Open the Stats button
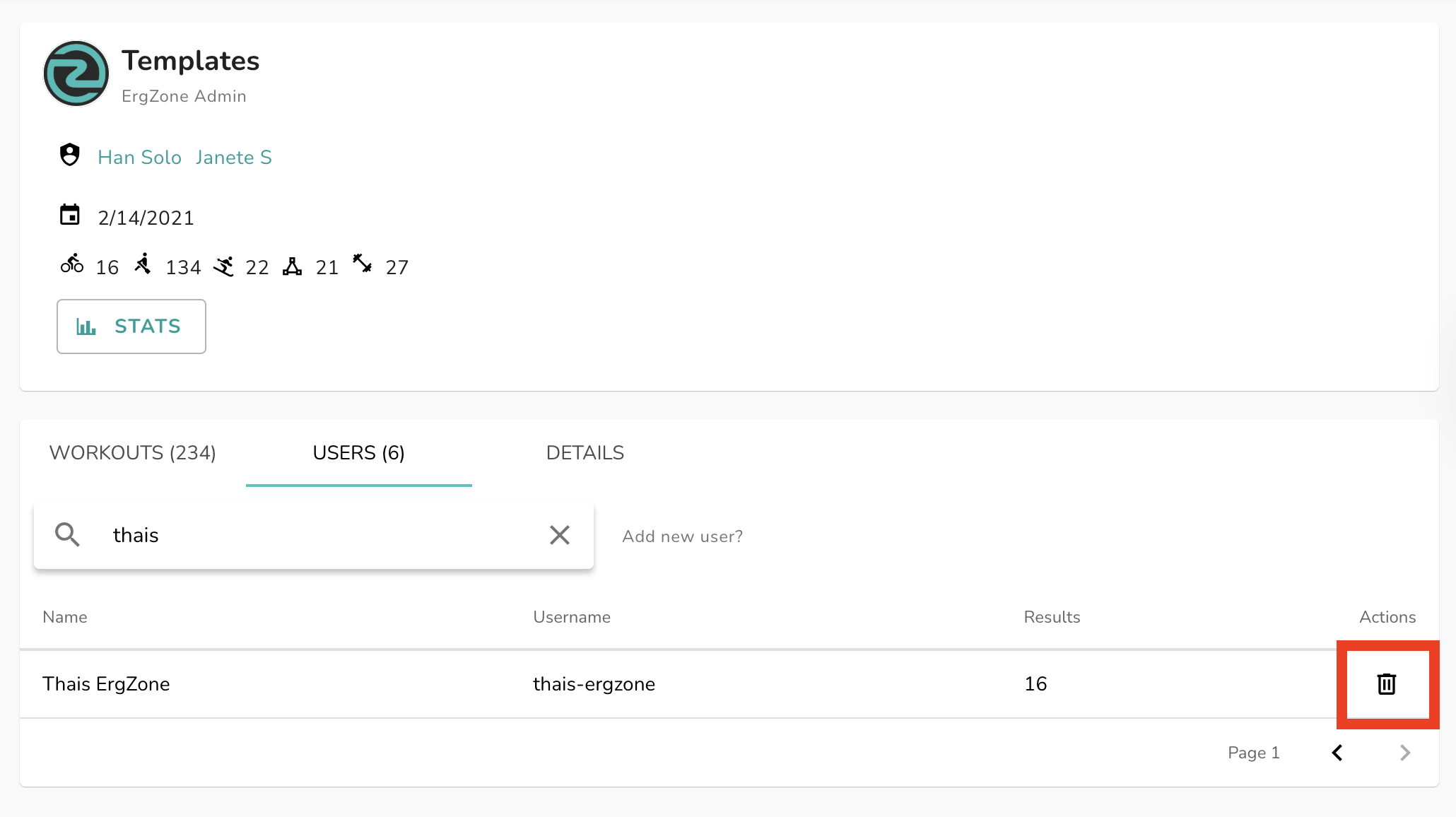 (x=131, y=327)
